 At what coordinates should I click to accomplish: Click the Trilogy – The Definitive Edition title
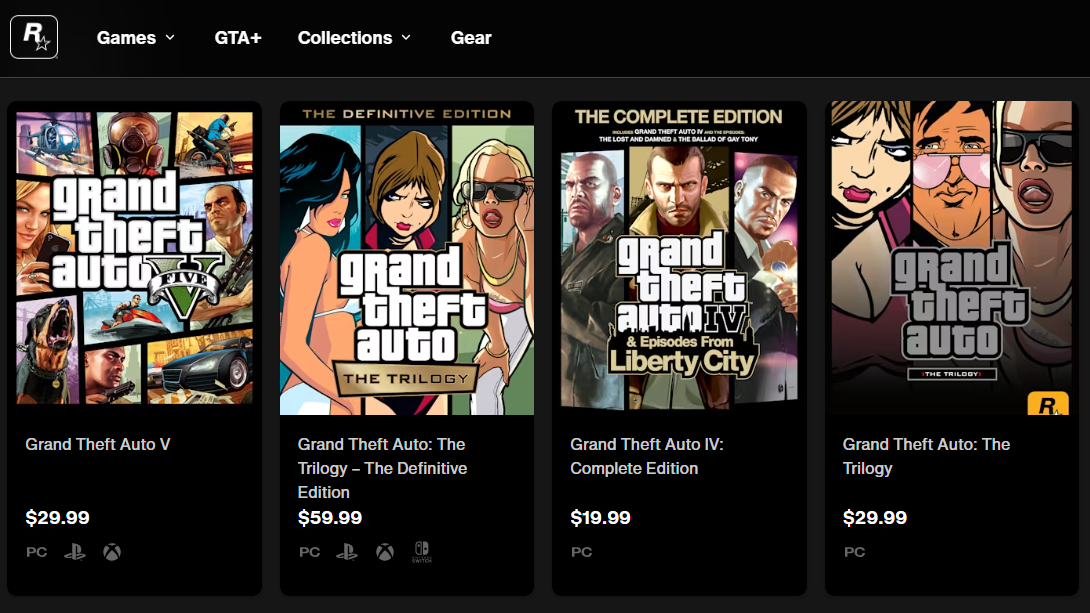click(x=382, y=468)
